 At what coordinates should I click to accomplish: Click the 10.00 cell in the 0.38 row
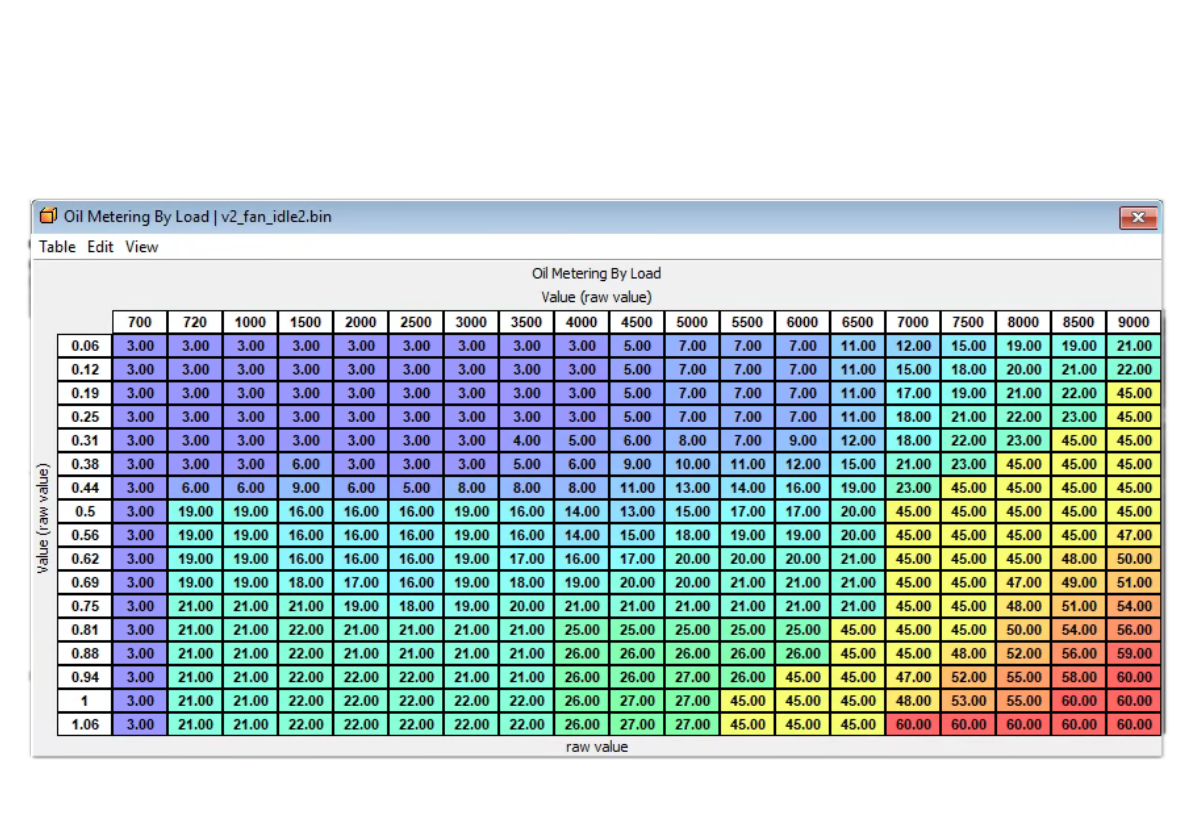tap(692, 464)
